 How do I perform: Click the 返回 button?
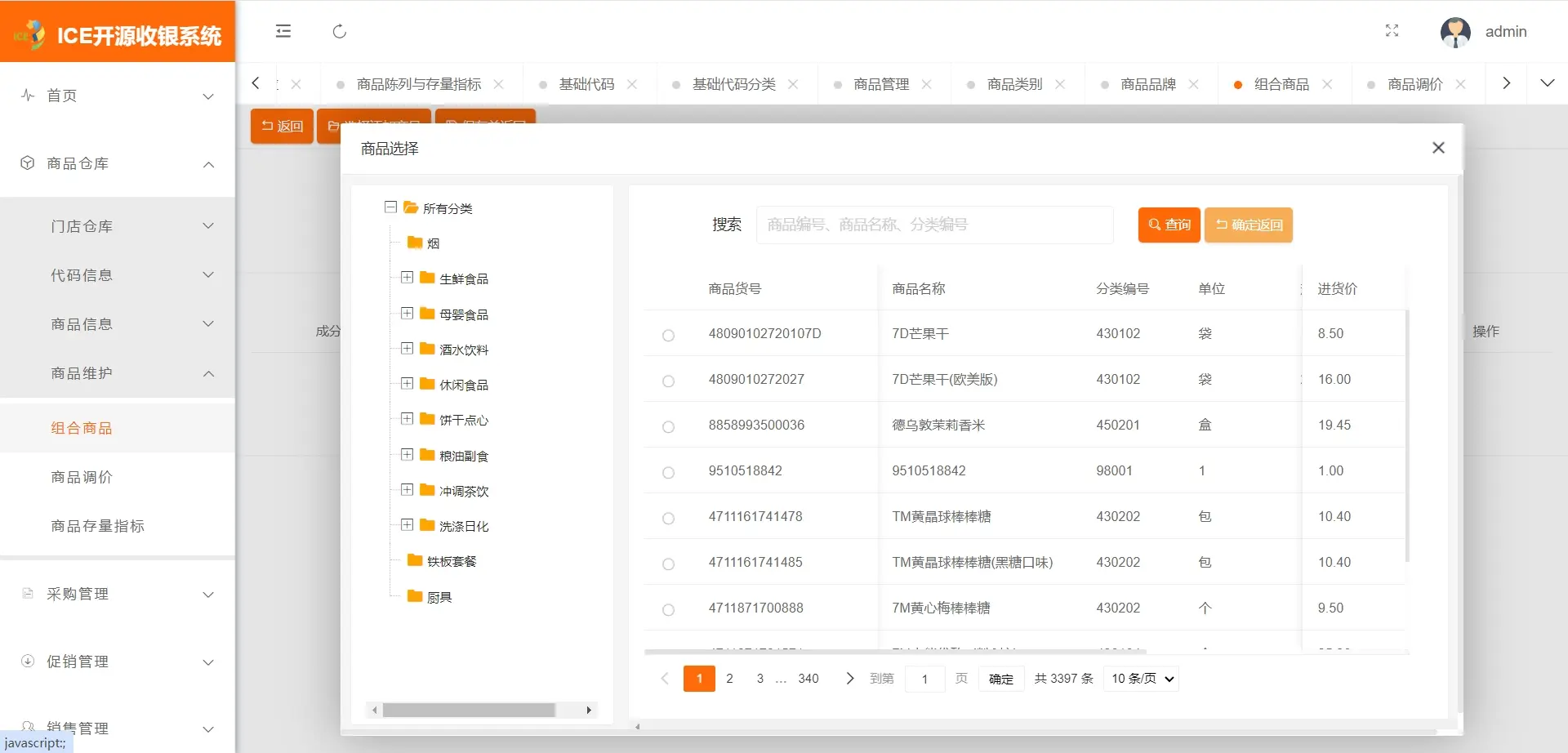coord(282,126)
